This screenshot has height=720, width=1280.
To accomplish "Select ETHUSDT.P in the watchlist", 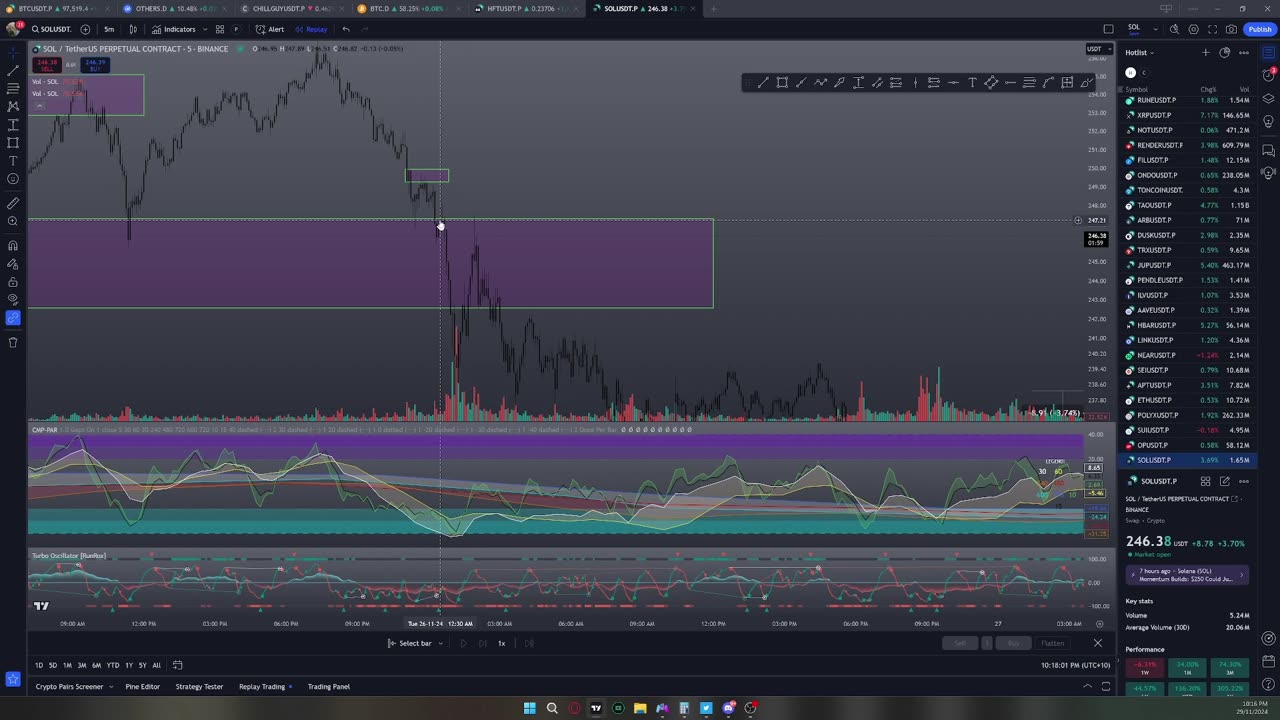I will pyautogui.click(x=1187, y=400).
